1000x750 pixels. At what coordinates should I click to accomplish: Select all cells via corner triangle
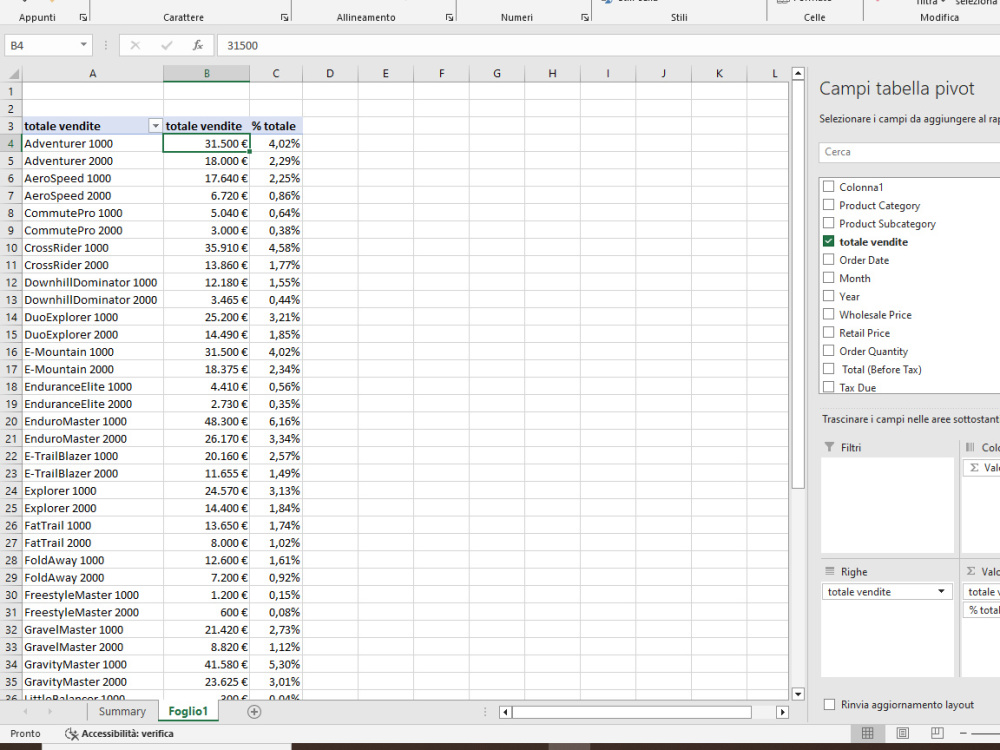click(12, 73)
